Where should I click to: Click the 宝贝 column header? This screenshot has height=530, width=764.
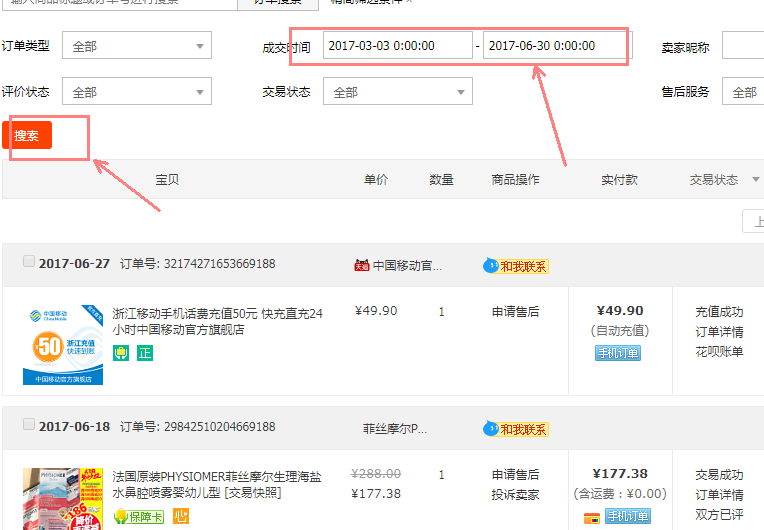167,180
